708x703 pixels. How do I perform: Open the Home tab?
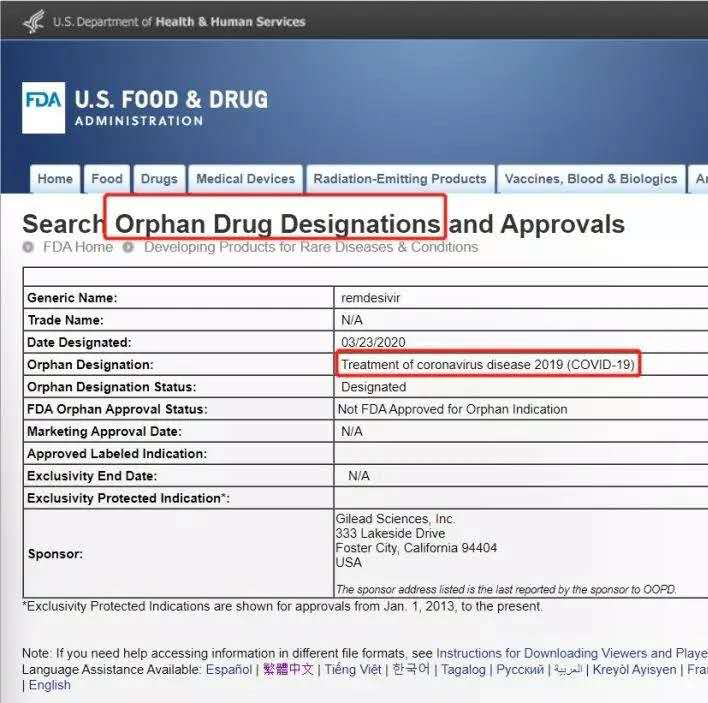(x=55, y=179)
